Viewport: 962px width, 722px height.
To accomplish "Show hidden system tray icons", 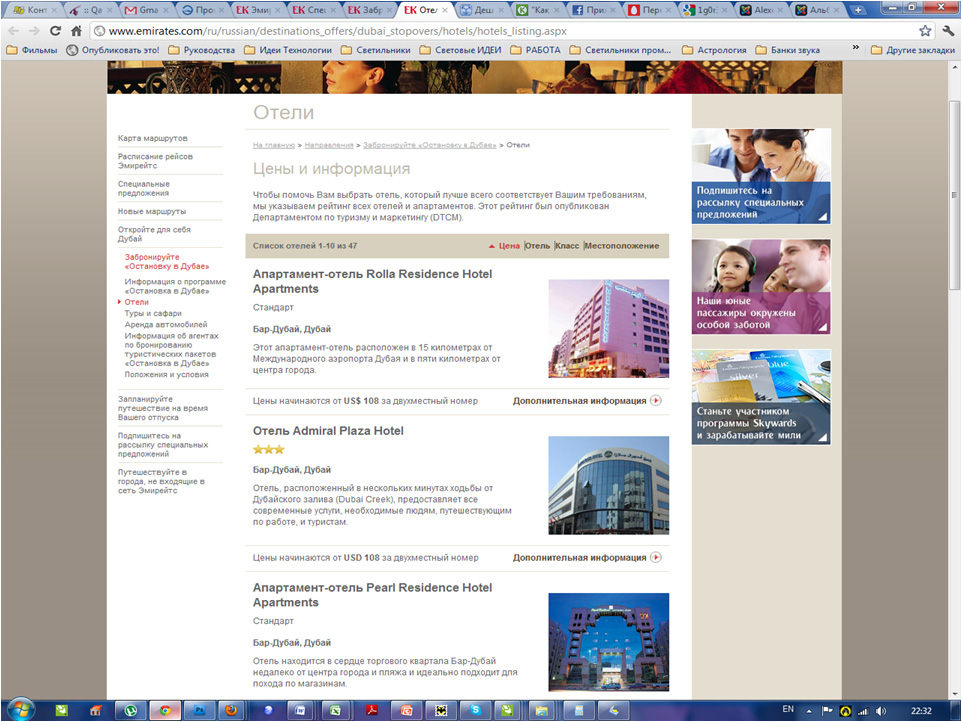I will click(x=809, y=712).
